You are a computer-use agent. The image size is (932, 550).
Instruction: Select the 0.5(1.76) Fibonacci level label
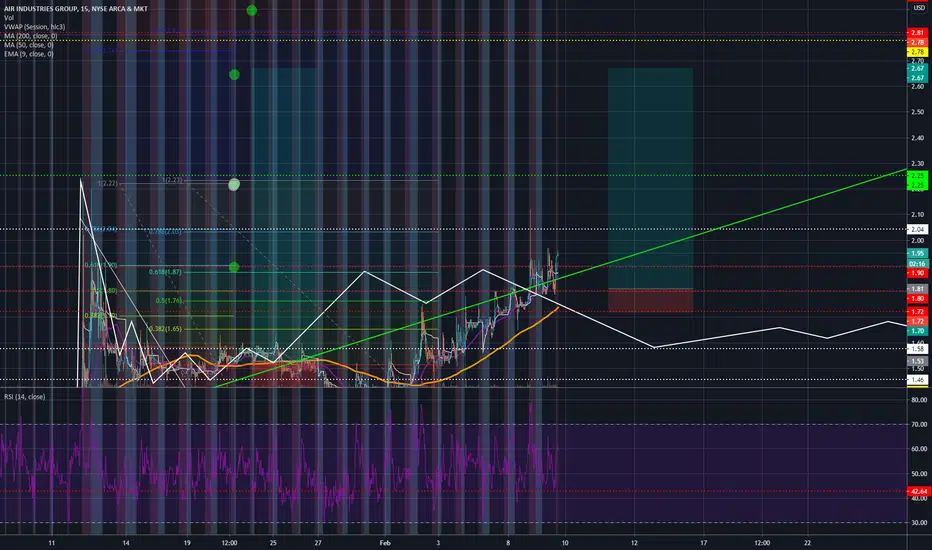169,301
